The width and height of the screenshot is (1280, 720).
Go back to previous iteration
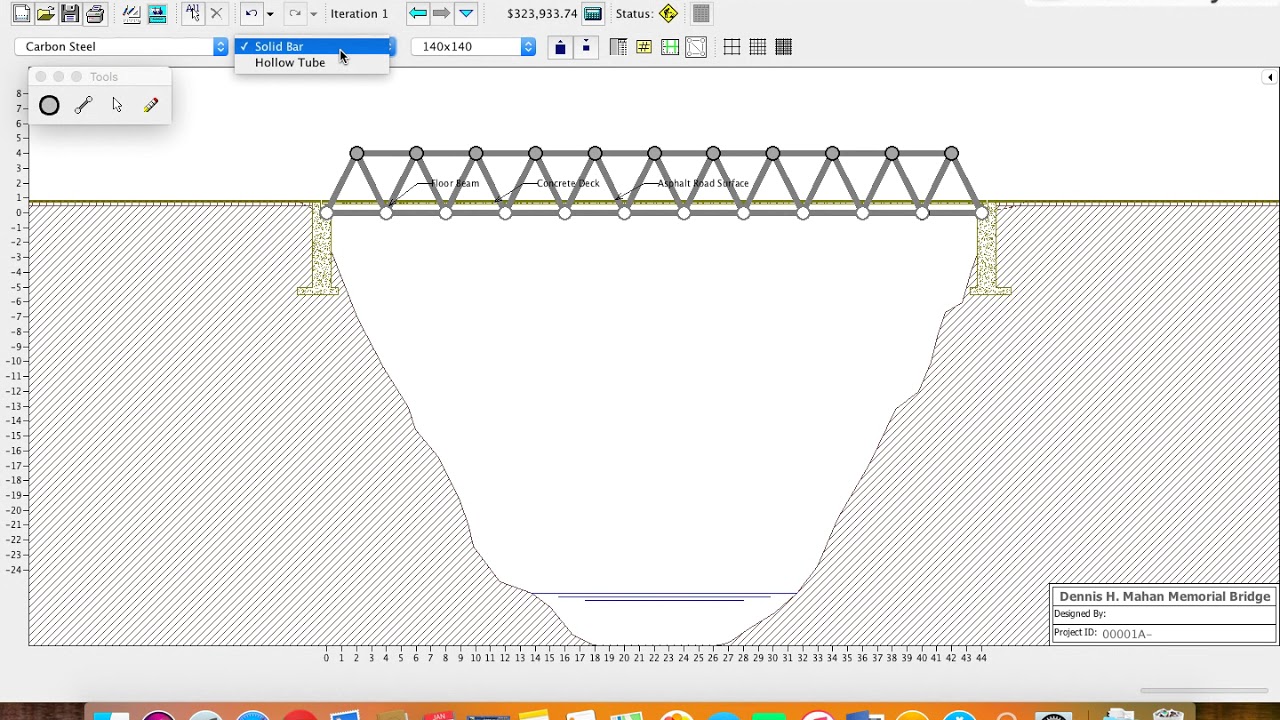point(418,14)
